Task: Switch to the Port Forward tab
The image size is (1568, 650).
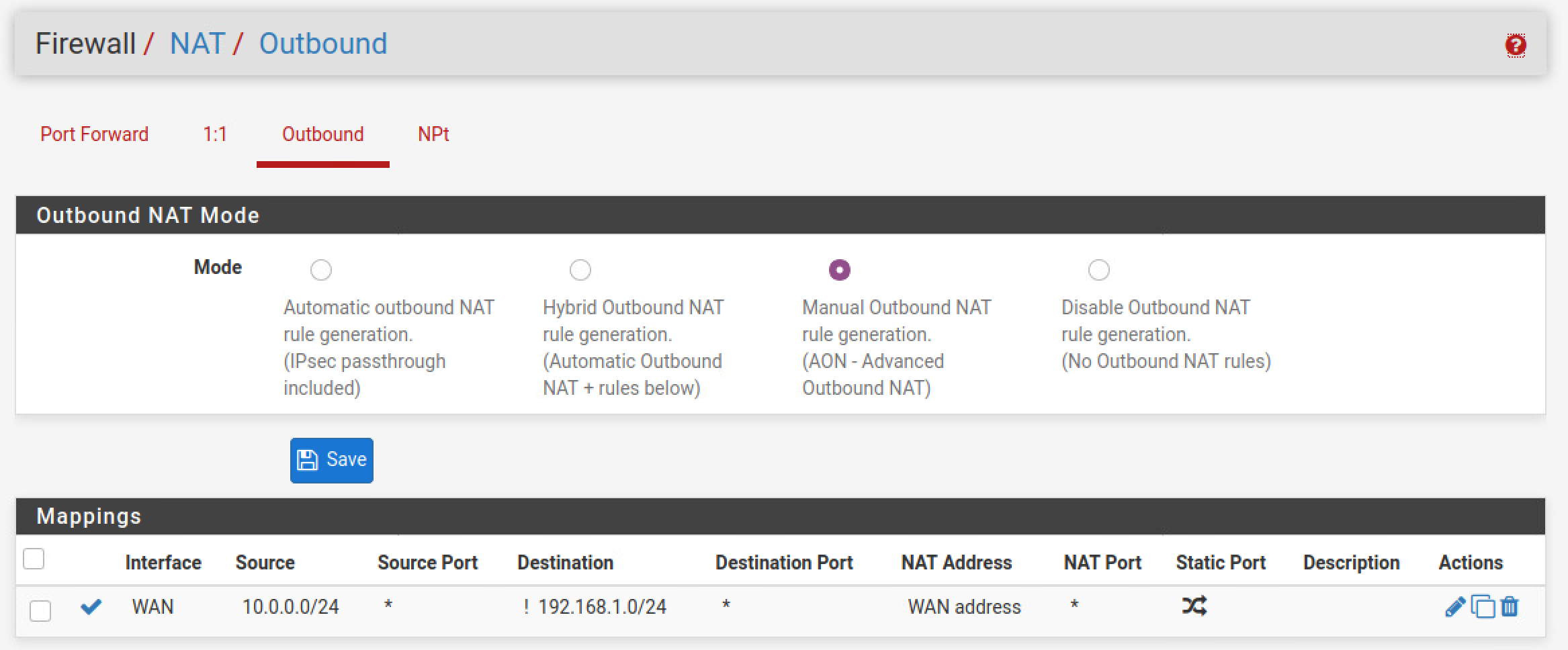Action: [95, 134]
